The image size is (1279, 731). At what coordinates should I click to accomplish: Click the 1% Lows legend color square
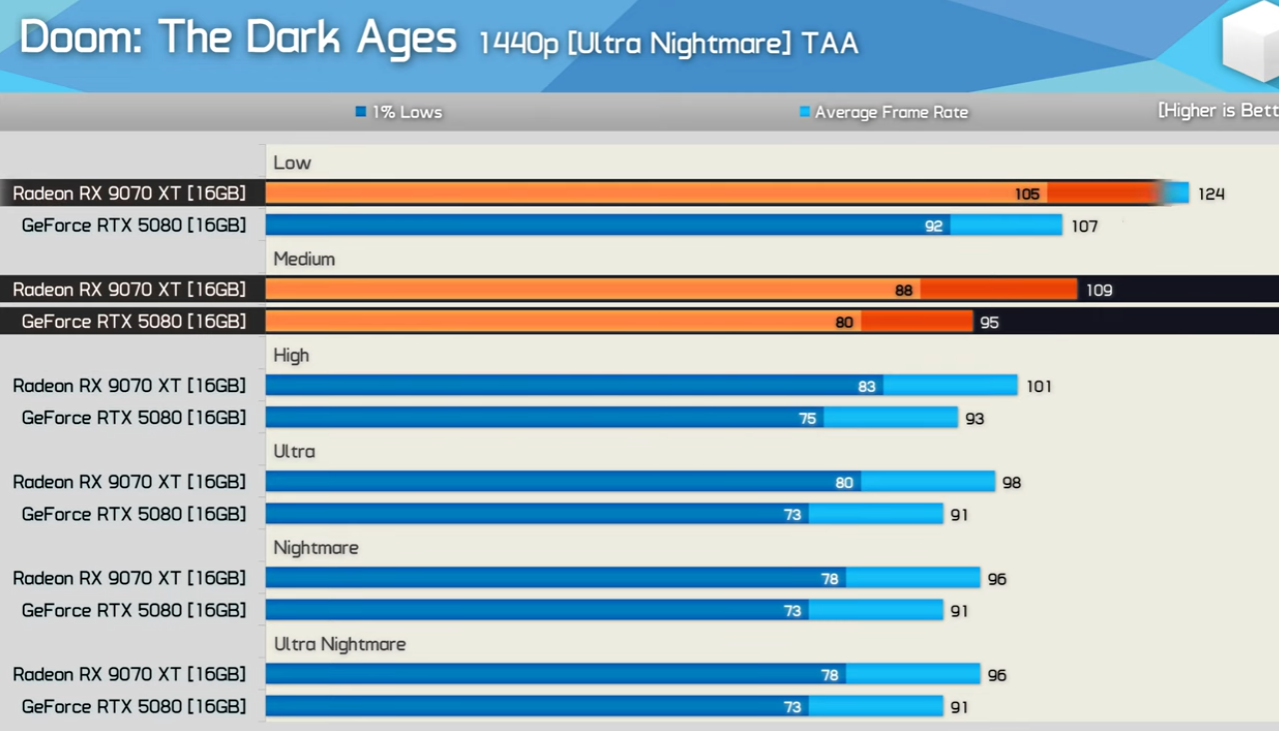coord(361,112)
